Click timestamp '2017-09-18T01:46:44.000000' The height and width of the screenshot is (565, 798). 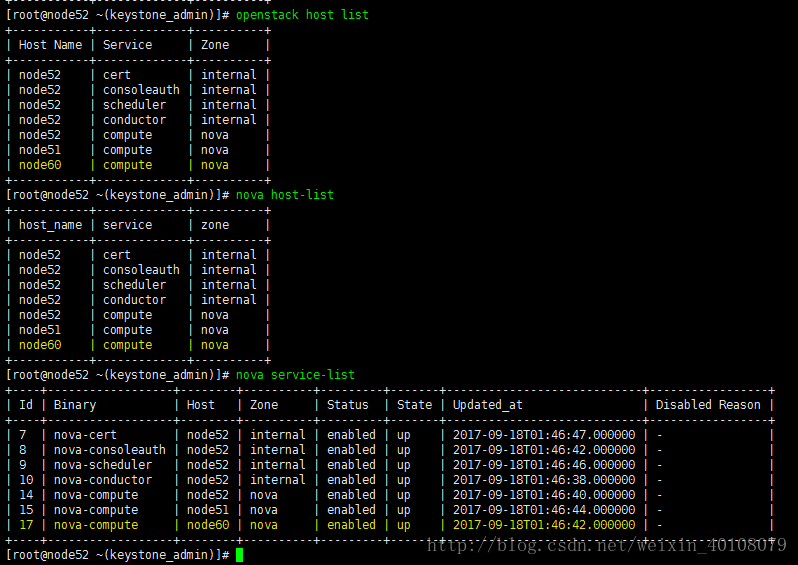[544, 510]
